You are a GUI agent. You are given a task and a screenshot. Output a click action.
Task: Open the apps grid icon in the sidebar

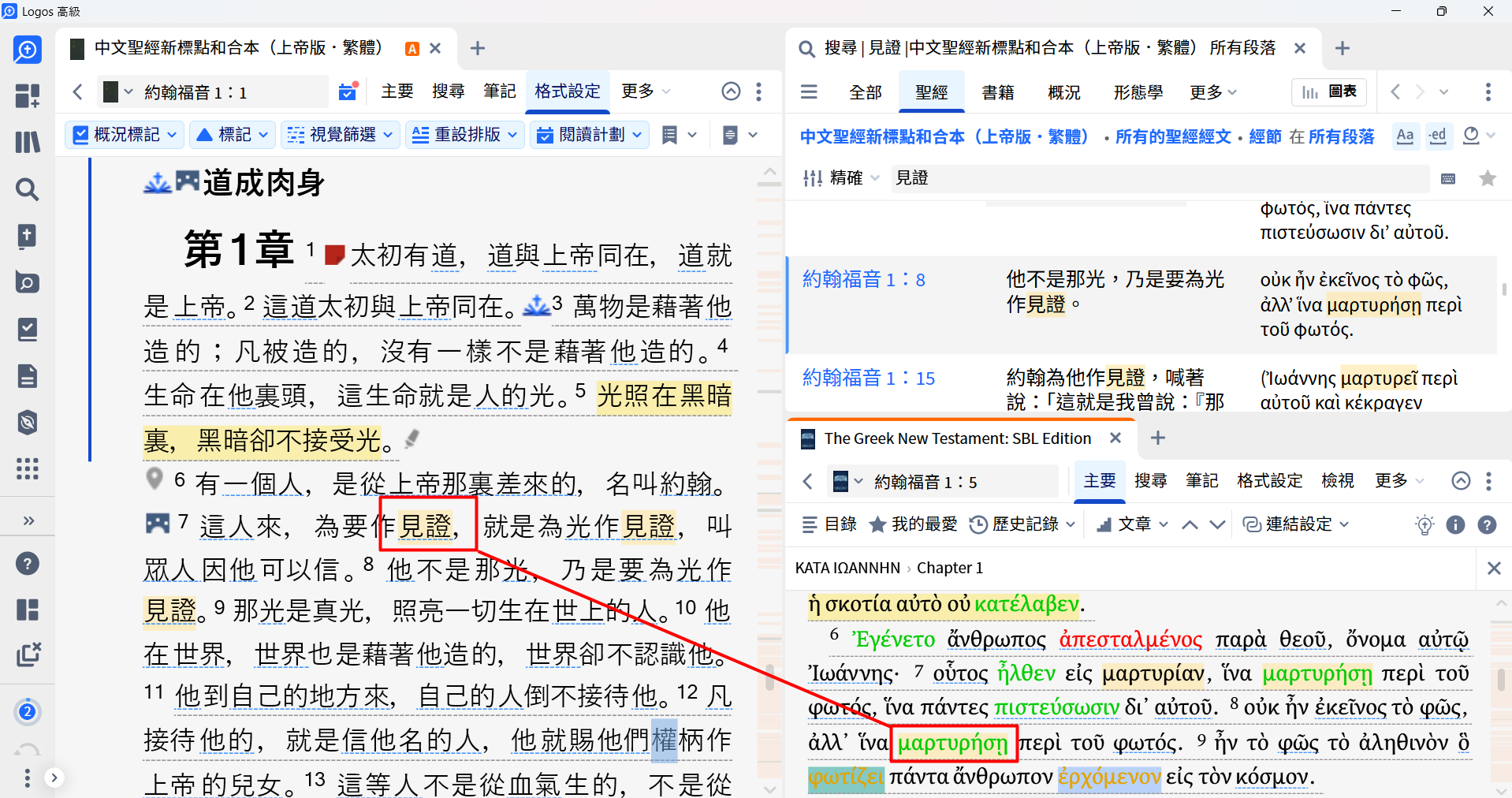pyautogui.click(x=28, y=469)
